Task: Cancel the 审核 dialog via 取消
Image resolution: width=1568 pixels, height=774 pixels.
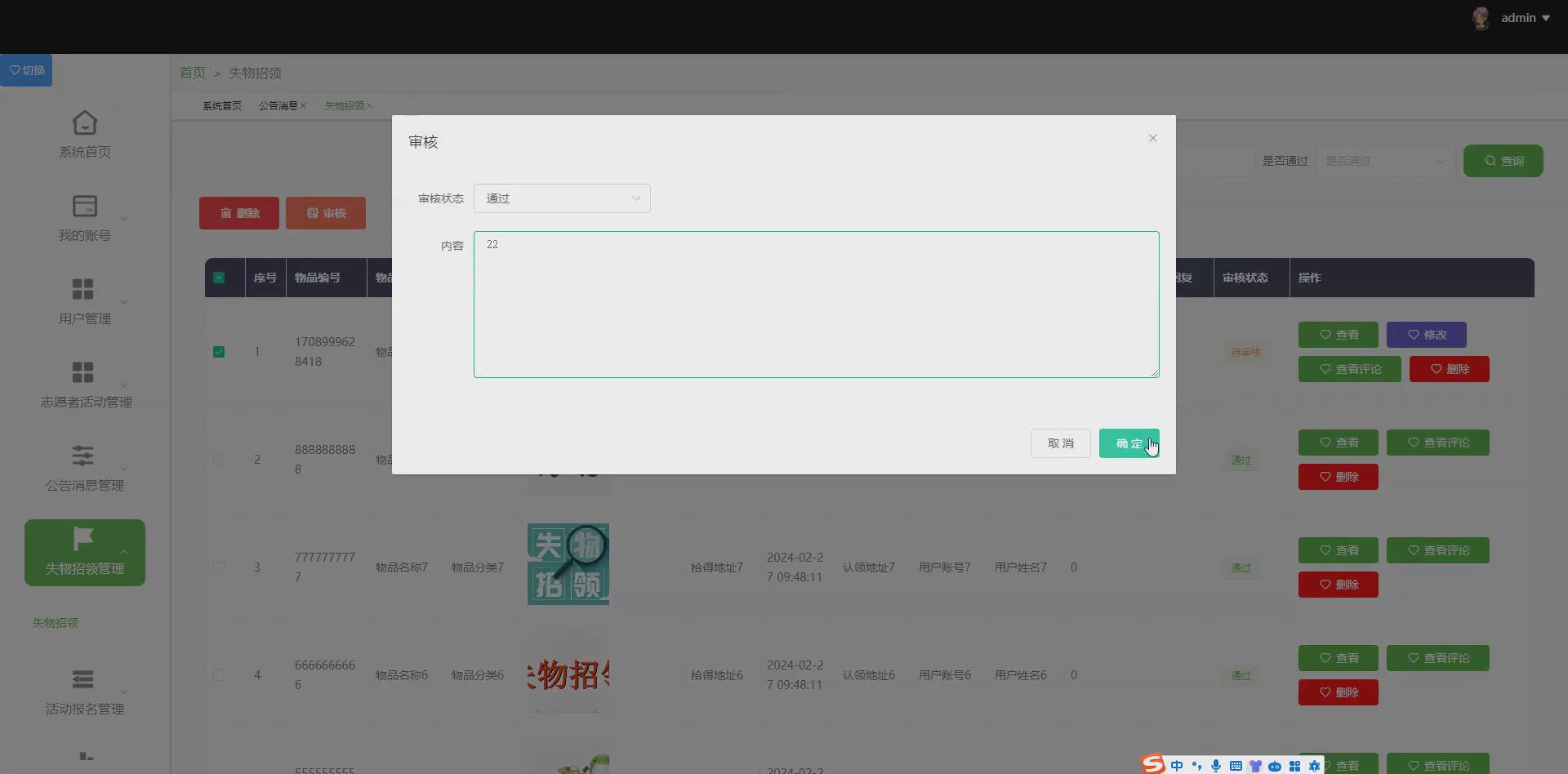Action: click(1060, 443)
